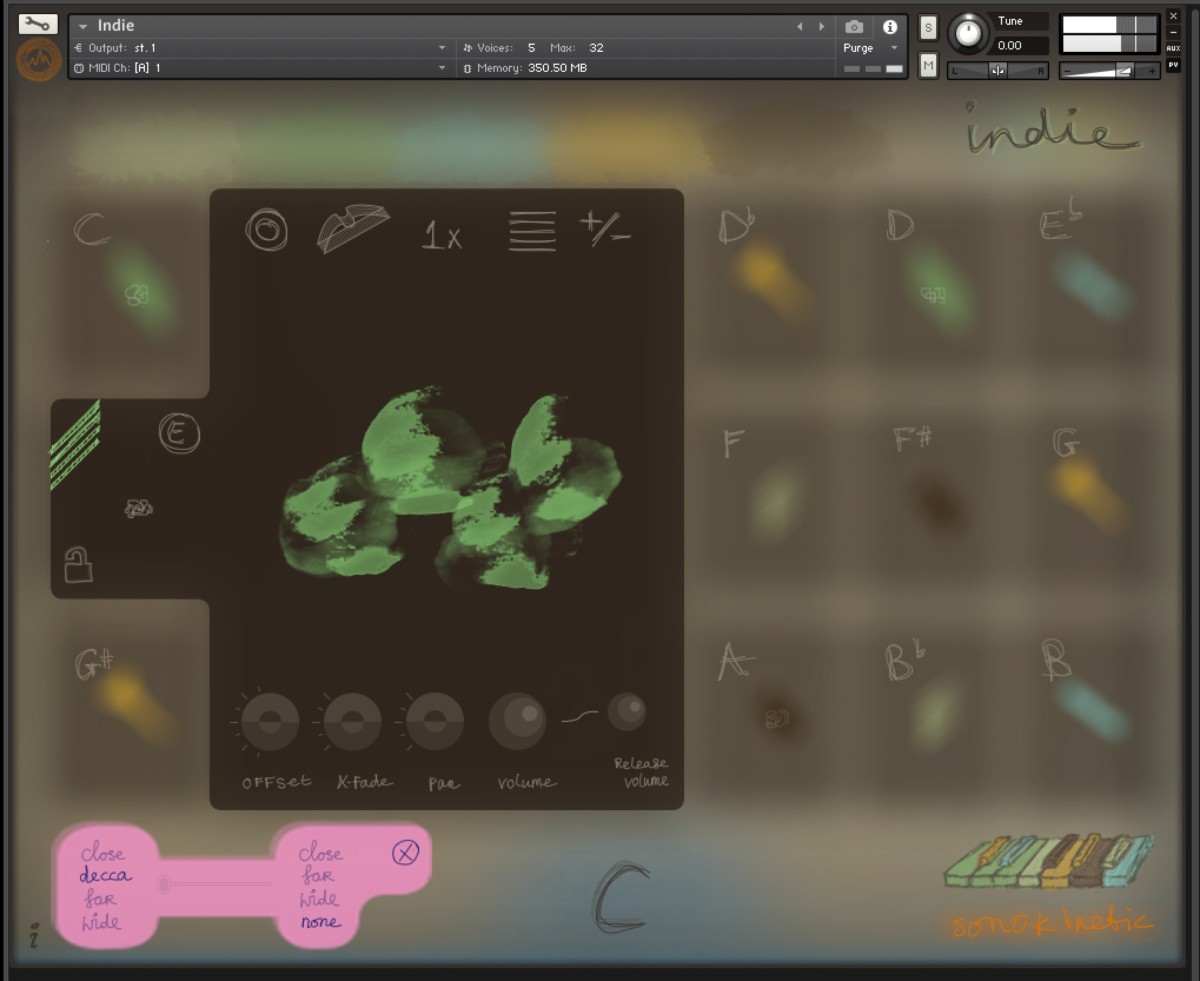Click the wrench icon in the header

coord(38,24)
